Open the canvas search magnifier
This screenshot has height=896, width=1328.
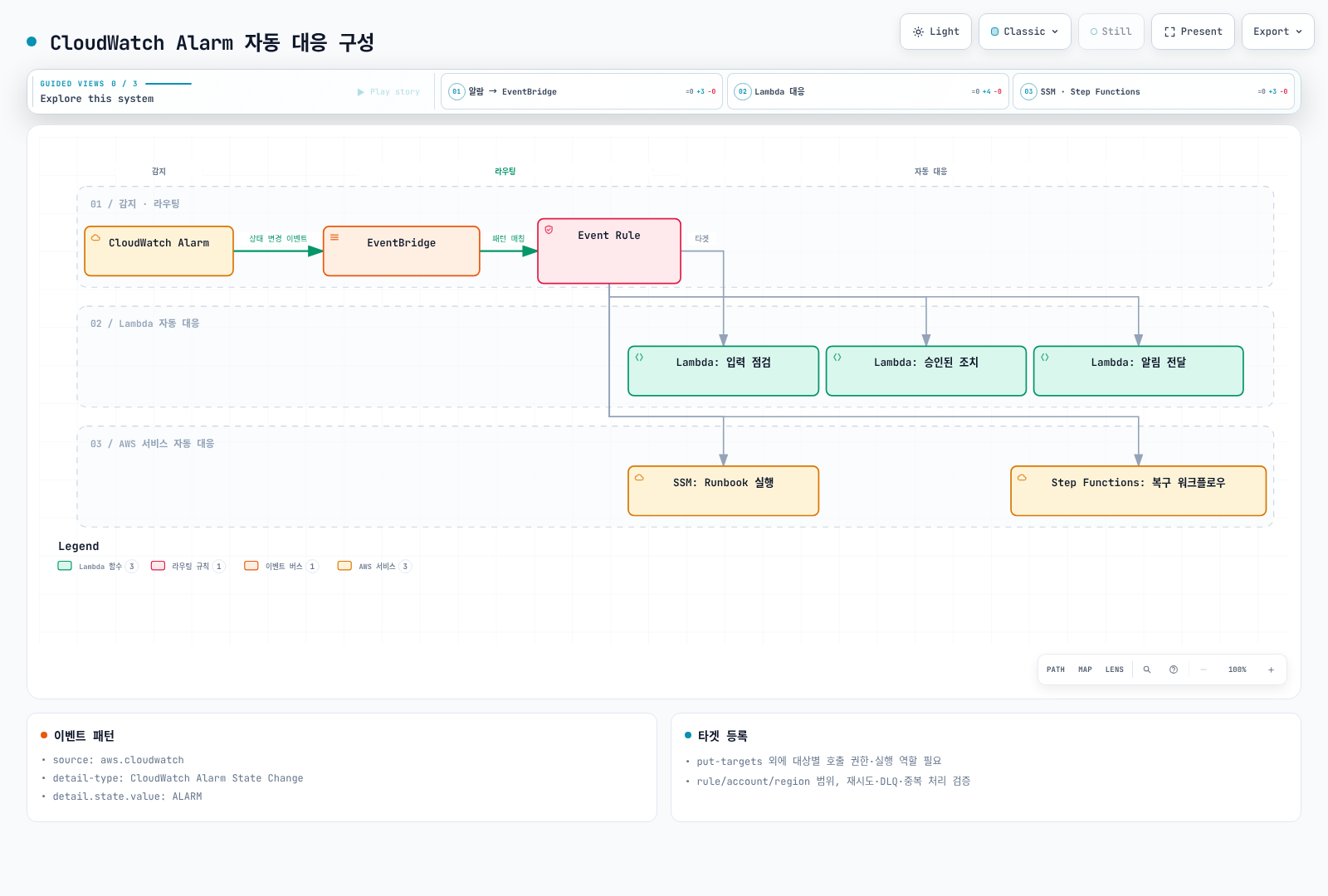click(x=1147, y=670)
